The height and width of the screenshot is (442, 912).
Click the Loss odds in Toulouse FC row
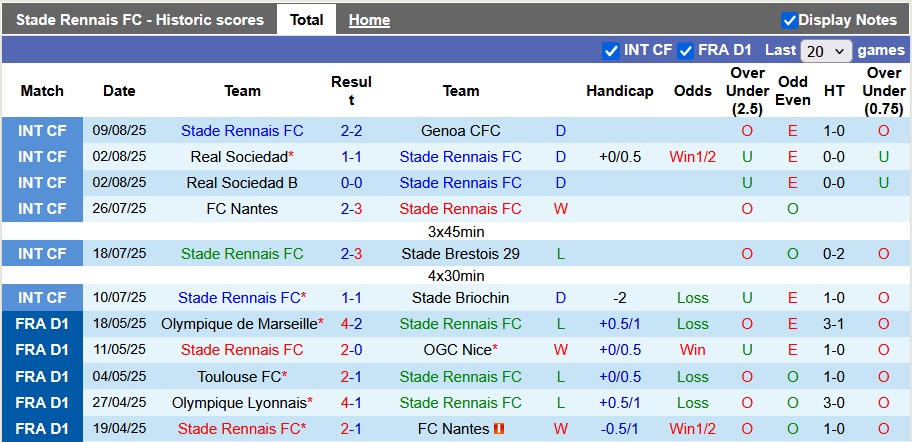point(693,377)
